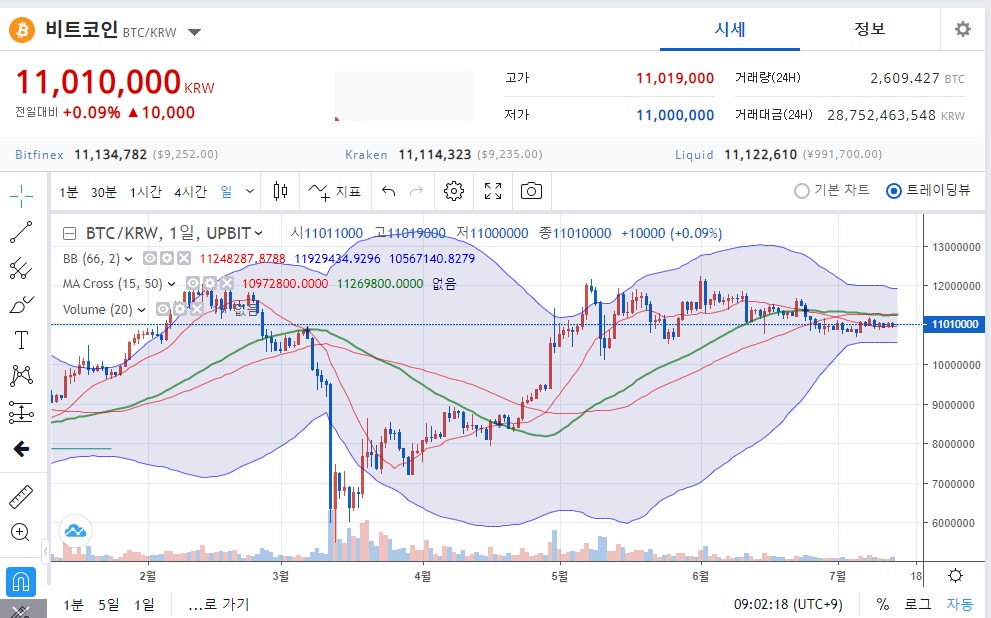The height and width of the screenshot is (618, 991).
Task: Toggle 자동 auto scale
Action: [x=959, y=604]
